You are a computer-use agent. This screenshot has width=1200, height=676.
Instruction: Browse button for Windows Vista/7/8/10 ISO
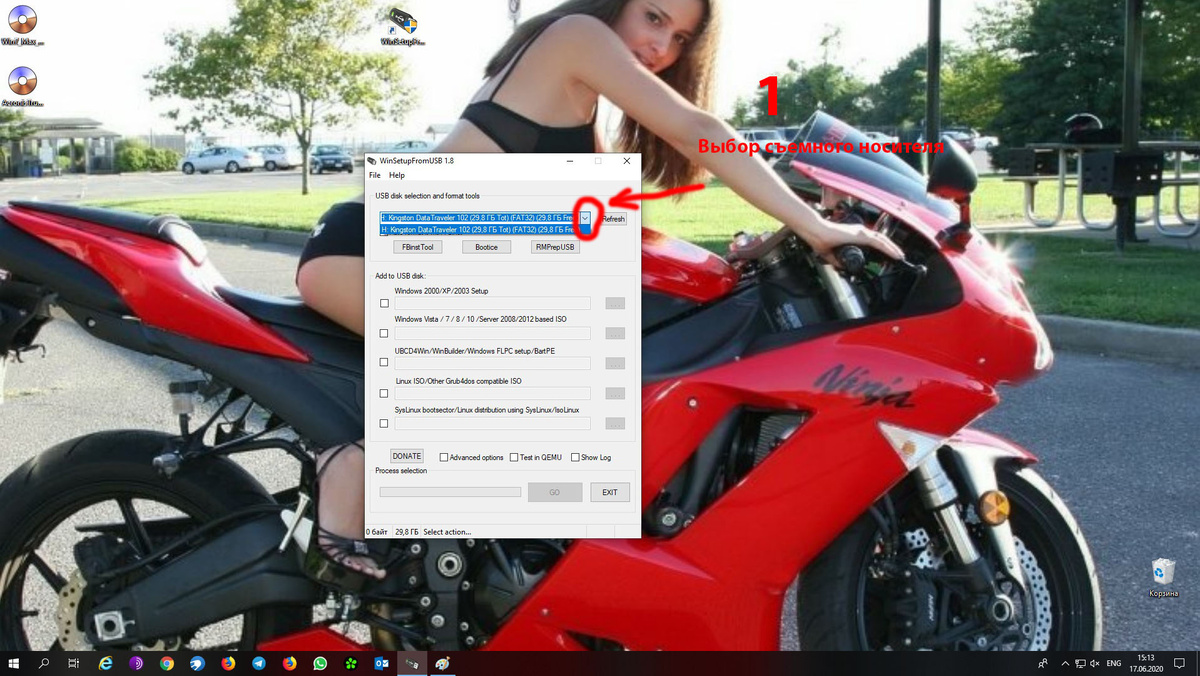(615, 333)
